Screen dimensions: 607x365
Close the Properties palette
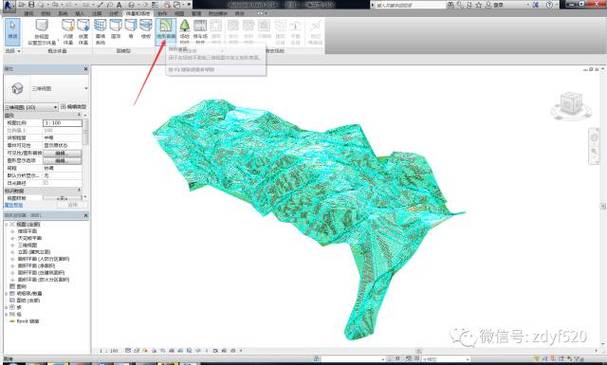(x=86, y=69)
